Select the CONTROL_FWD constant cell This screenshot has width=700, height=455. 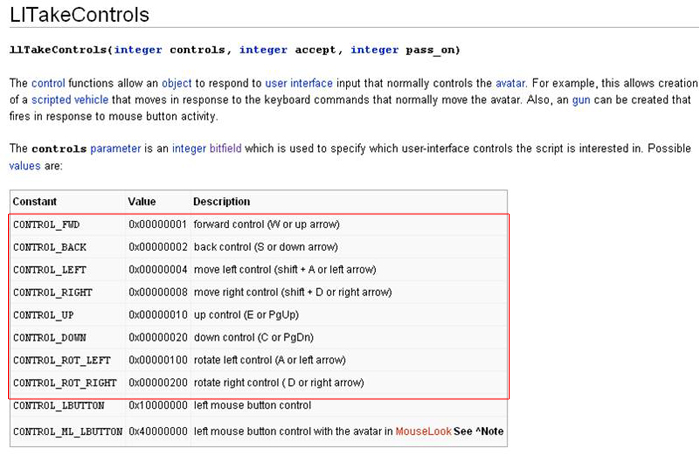pyautogui.click(x=46, y=224)
